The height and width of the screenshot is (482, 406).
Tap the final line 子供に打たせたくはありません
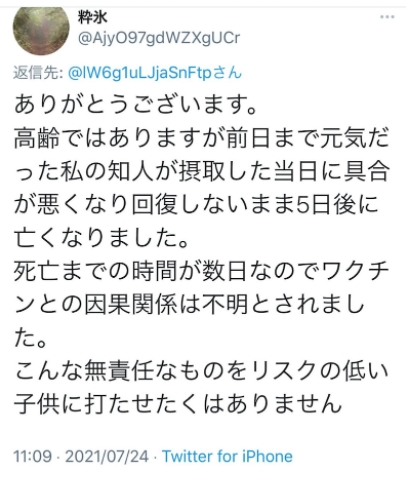pos(178,404)
